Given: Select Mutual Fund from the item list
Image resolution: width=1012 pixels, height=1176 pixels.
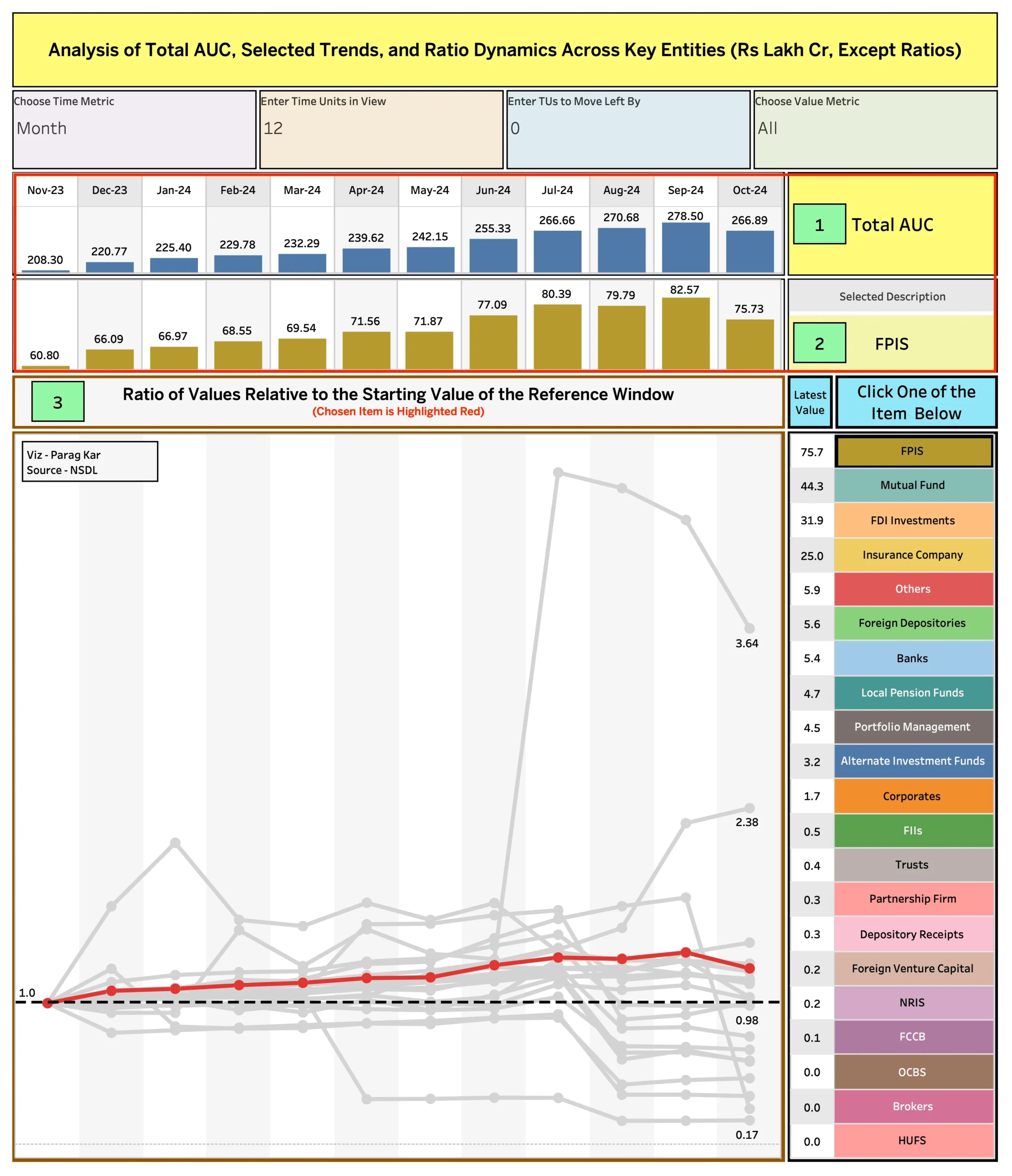Looking at the screenshot, I should tap(914, 486).
